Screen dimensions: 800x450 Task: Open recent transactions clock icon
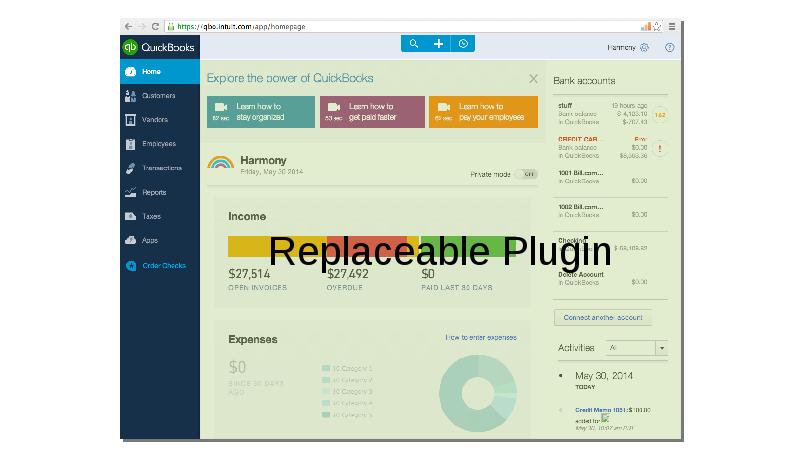pos(462,44)
